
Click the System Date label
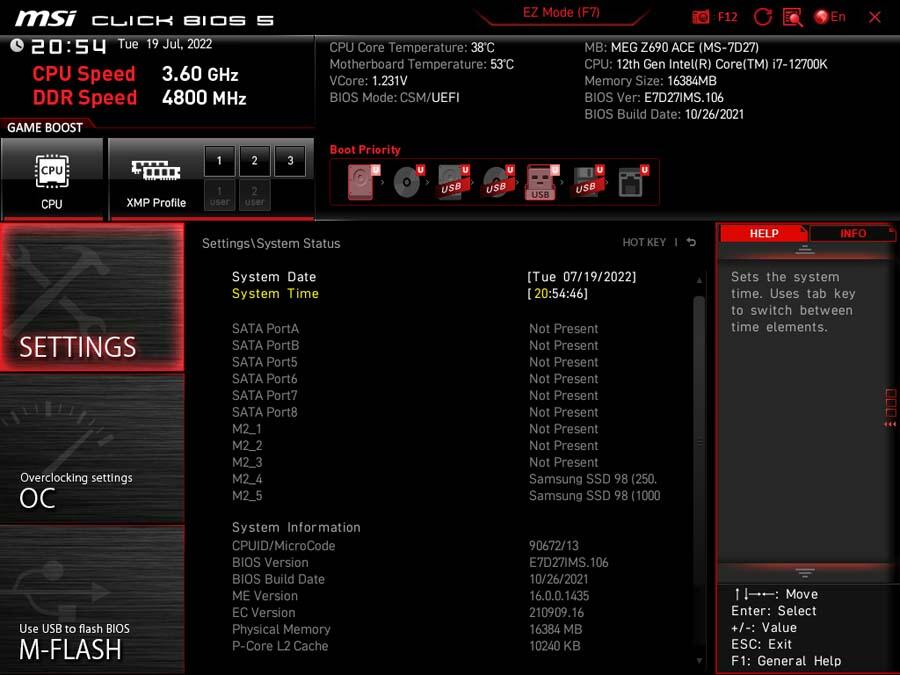[x=274, y=277]
